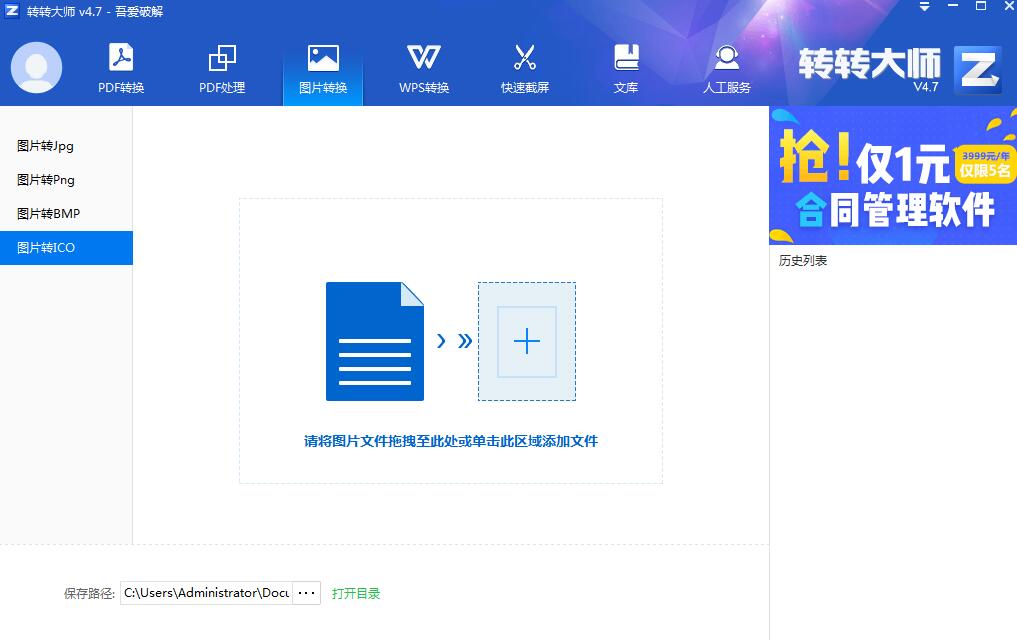This screenshot has width=1017, height=640.
Task: Click the contract software ad banner
Action: point(893,175)
